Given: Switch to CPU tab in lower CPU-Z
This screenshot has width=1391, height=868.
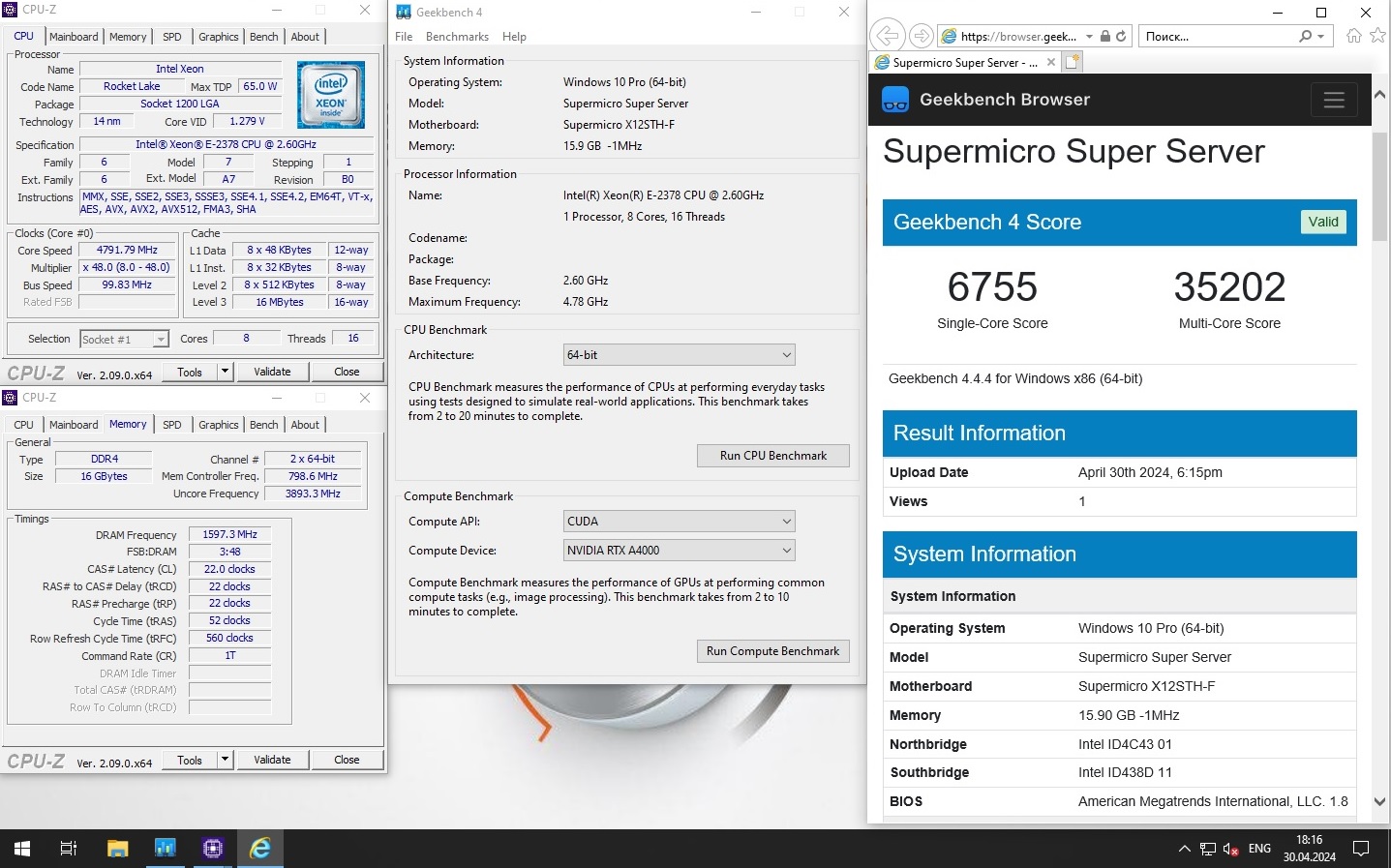Looking at the screenshot, I should (24, 425).
